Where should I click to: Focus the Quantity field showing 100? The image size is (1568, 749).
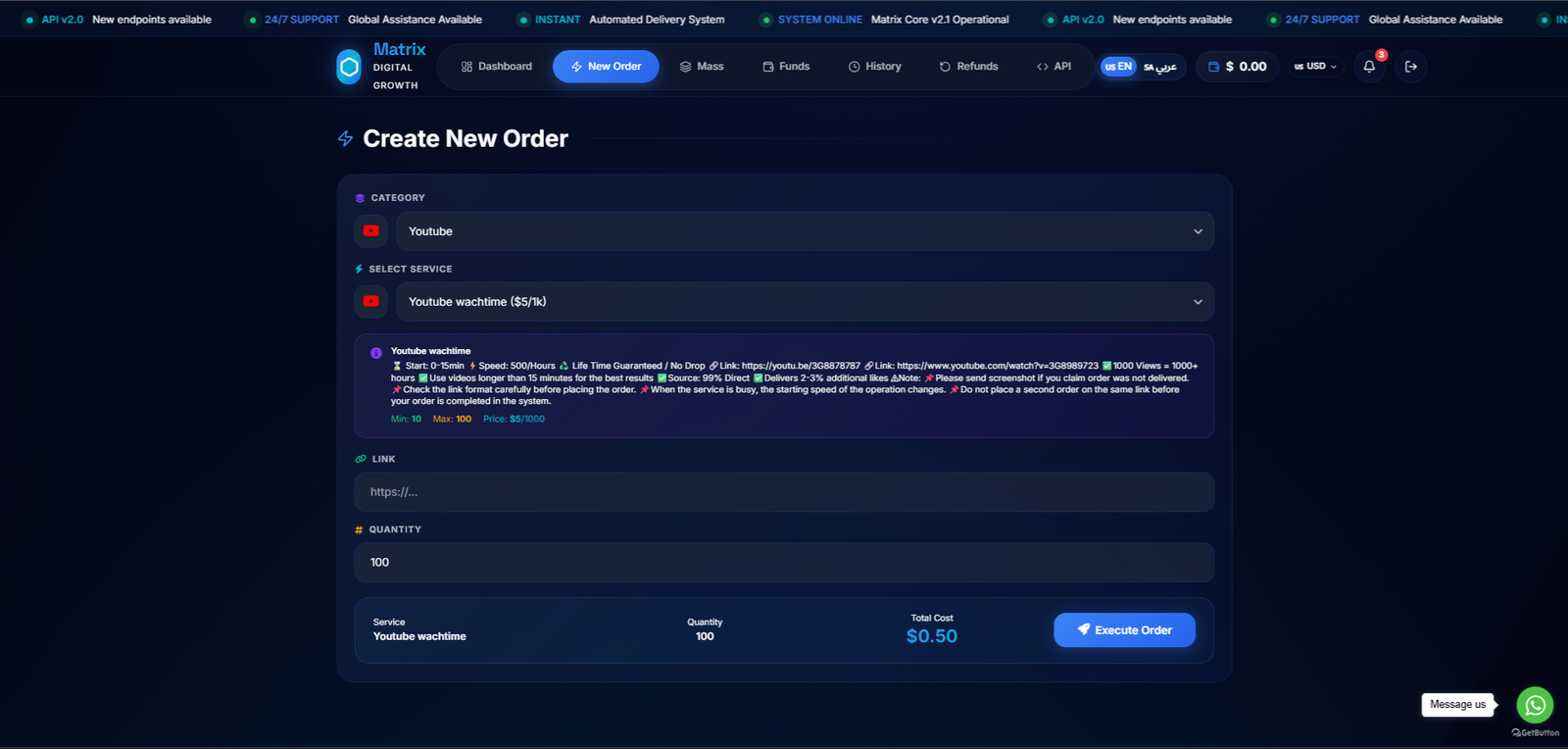click(x=784, y=563)
